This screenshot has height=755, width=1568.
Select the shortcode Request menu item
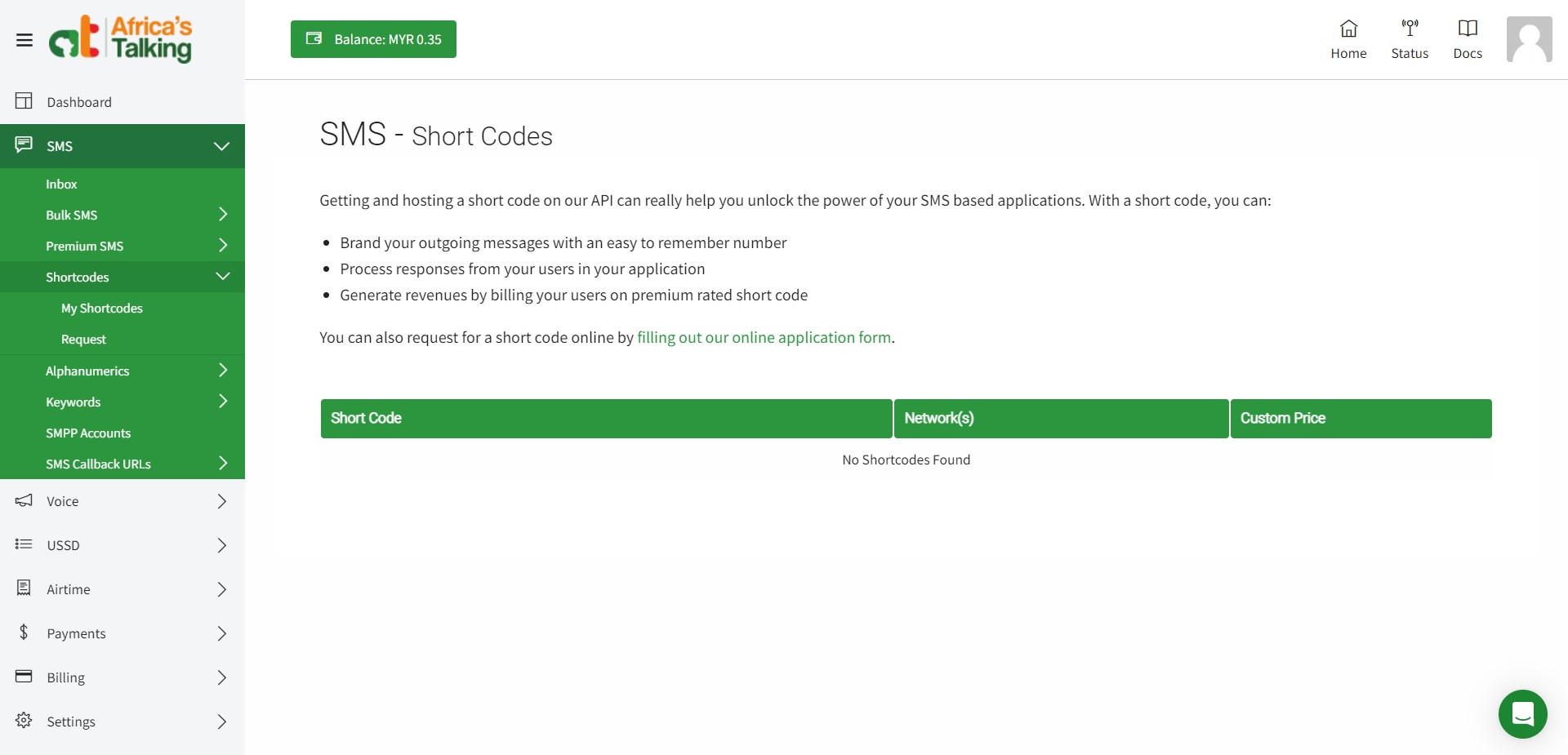coord(83,340)
